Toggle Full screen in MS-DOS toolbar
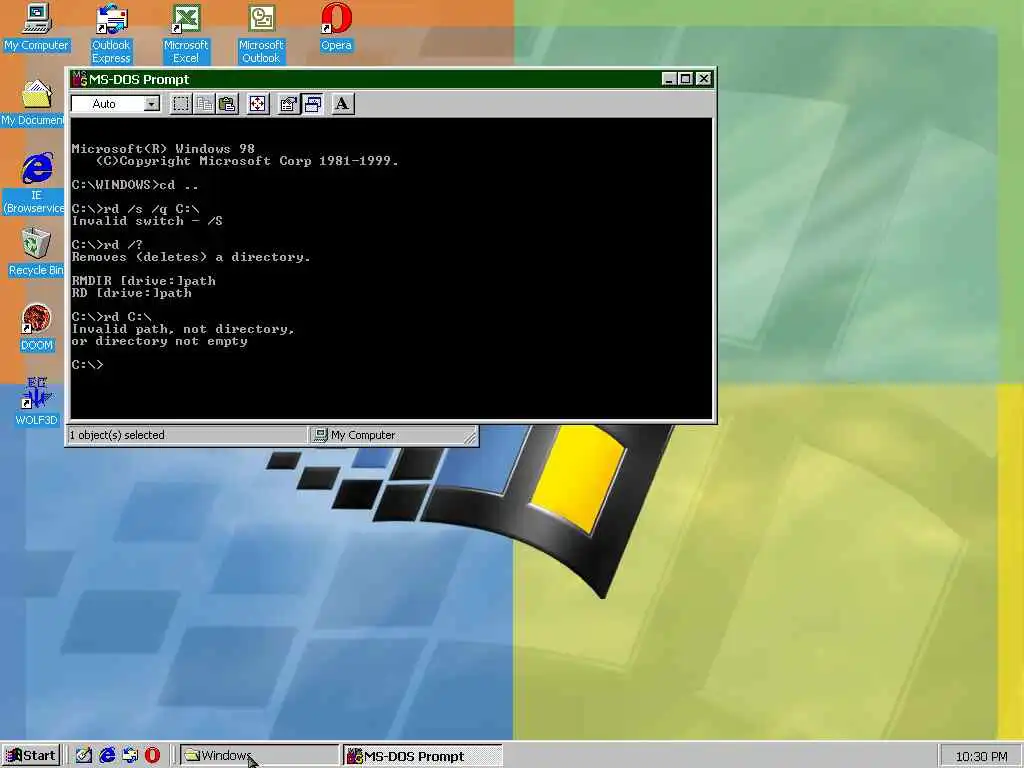This screenshot has width=1024, height=768. pos(257,104)
